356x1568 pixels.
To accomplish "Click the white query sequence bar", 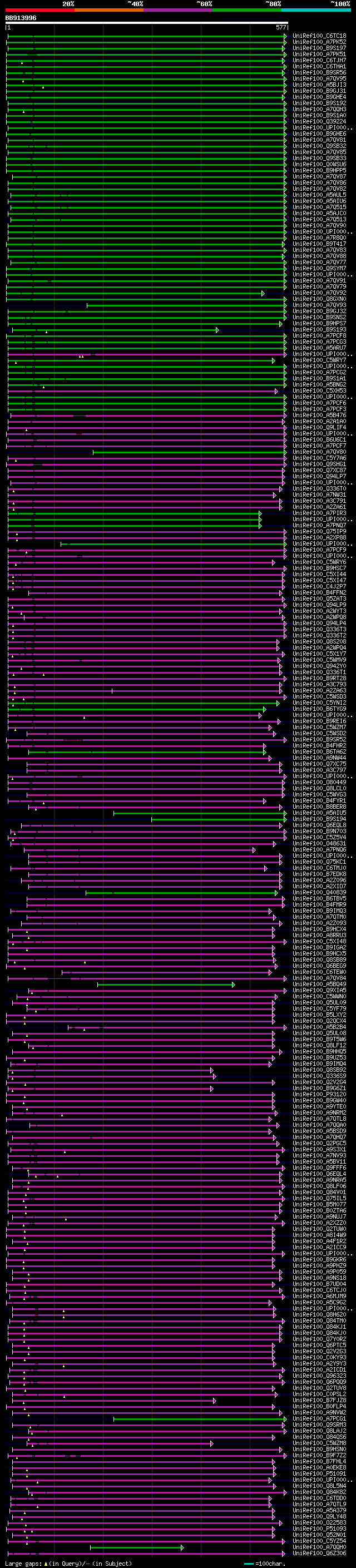I will tap(147, 23).
